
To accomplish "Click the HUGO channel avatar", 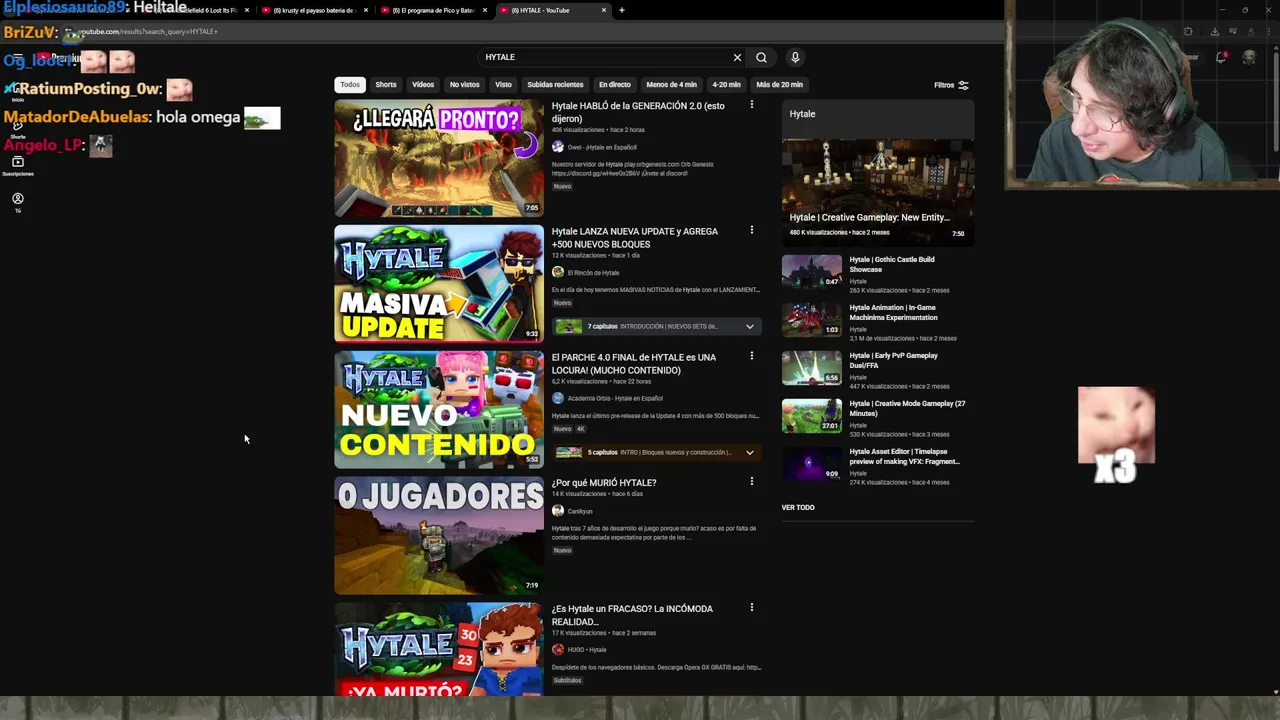I will tap(558, 649).
